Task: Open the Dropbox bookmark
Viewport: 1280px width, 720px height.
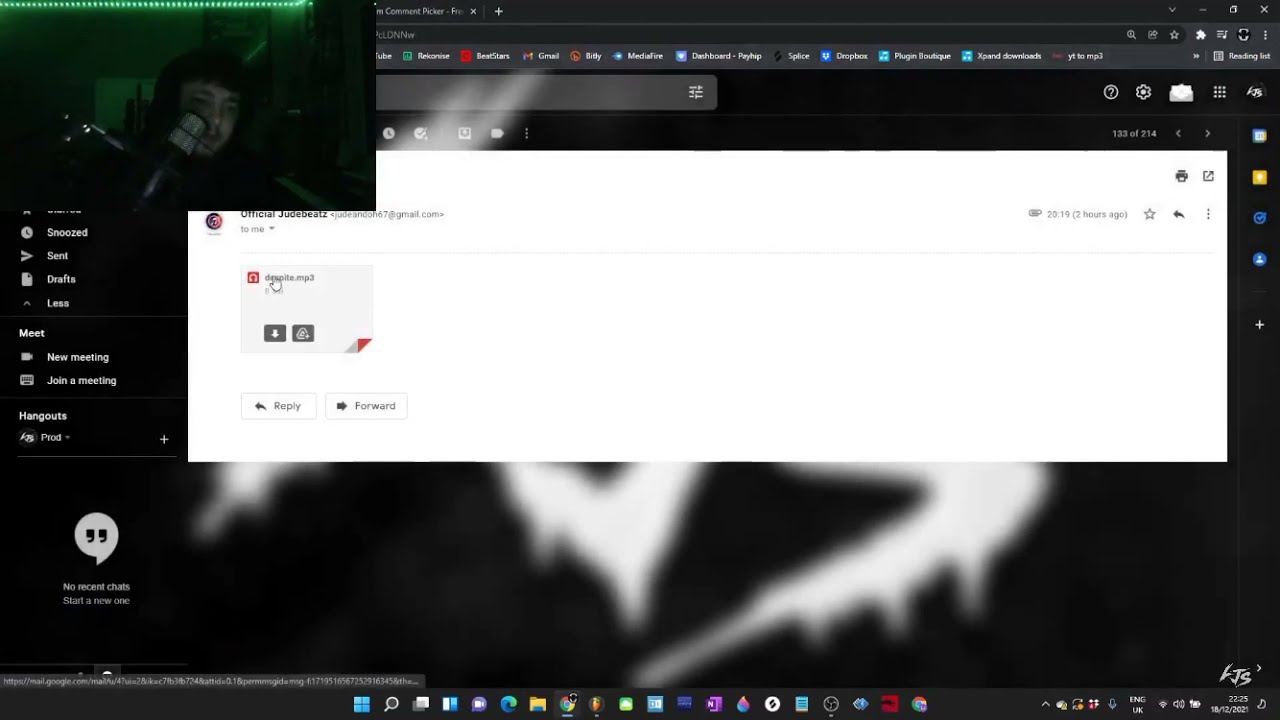Action: [844, 56]
